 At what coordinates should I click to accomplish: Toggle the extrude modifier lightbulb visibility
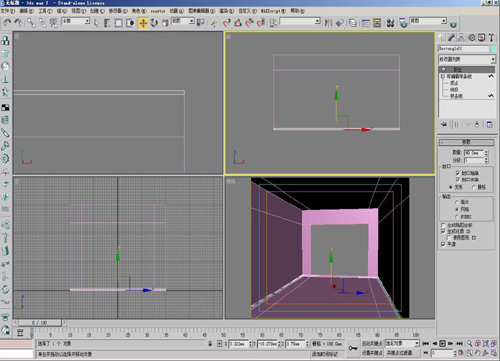(444, 69)
